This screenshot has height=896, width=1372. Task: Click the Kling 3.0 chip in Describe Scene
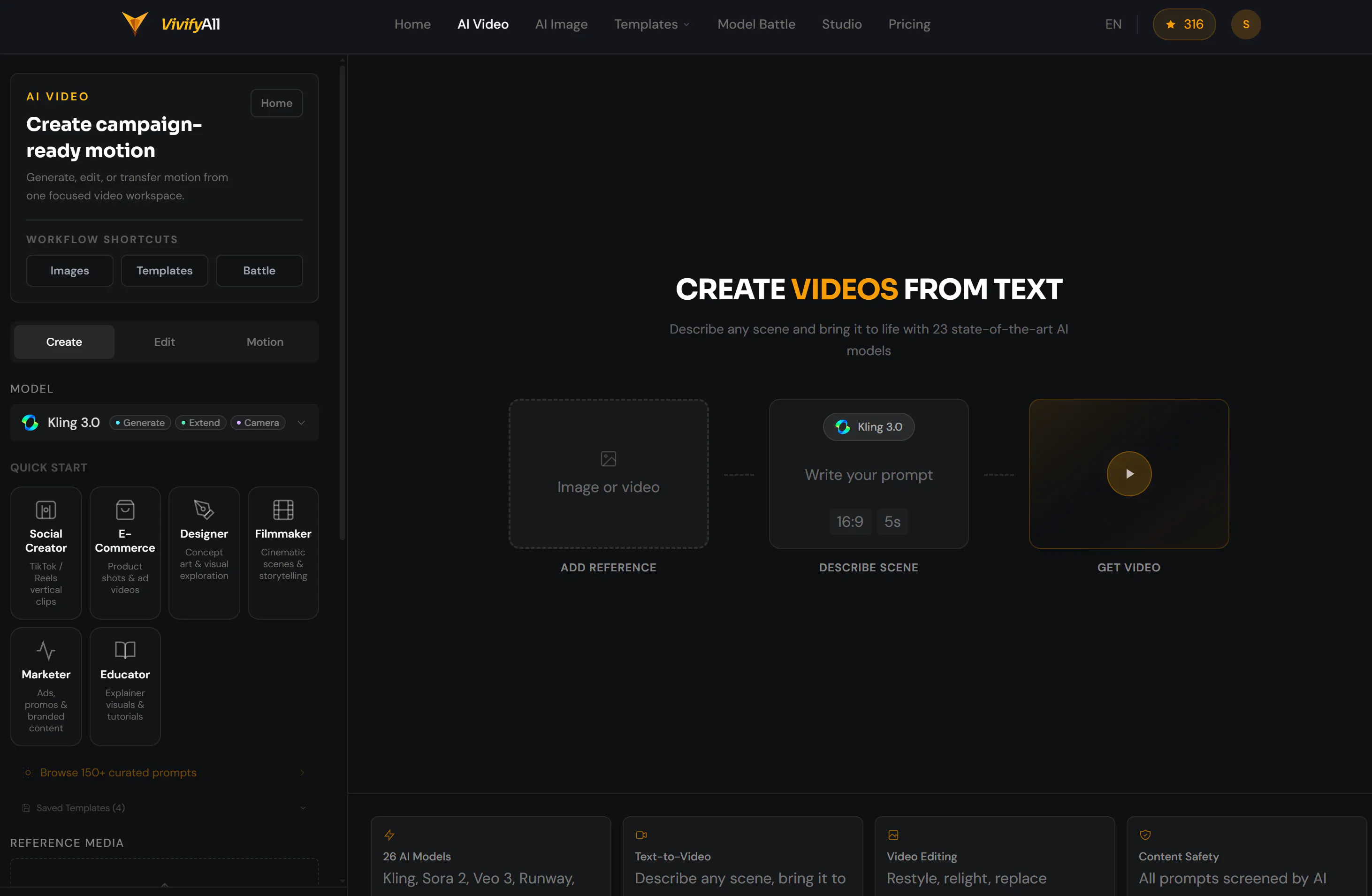pos(869,427)
